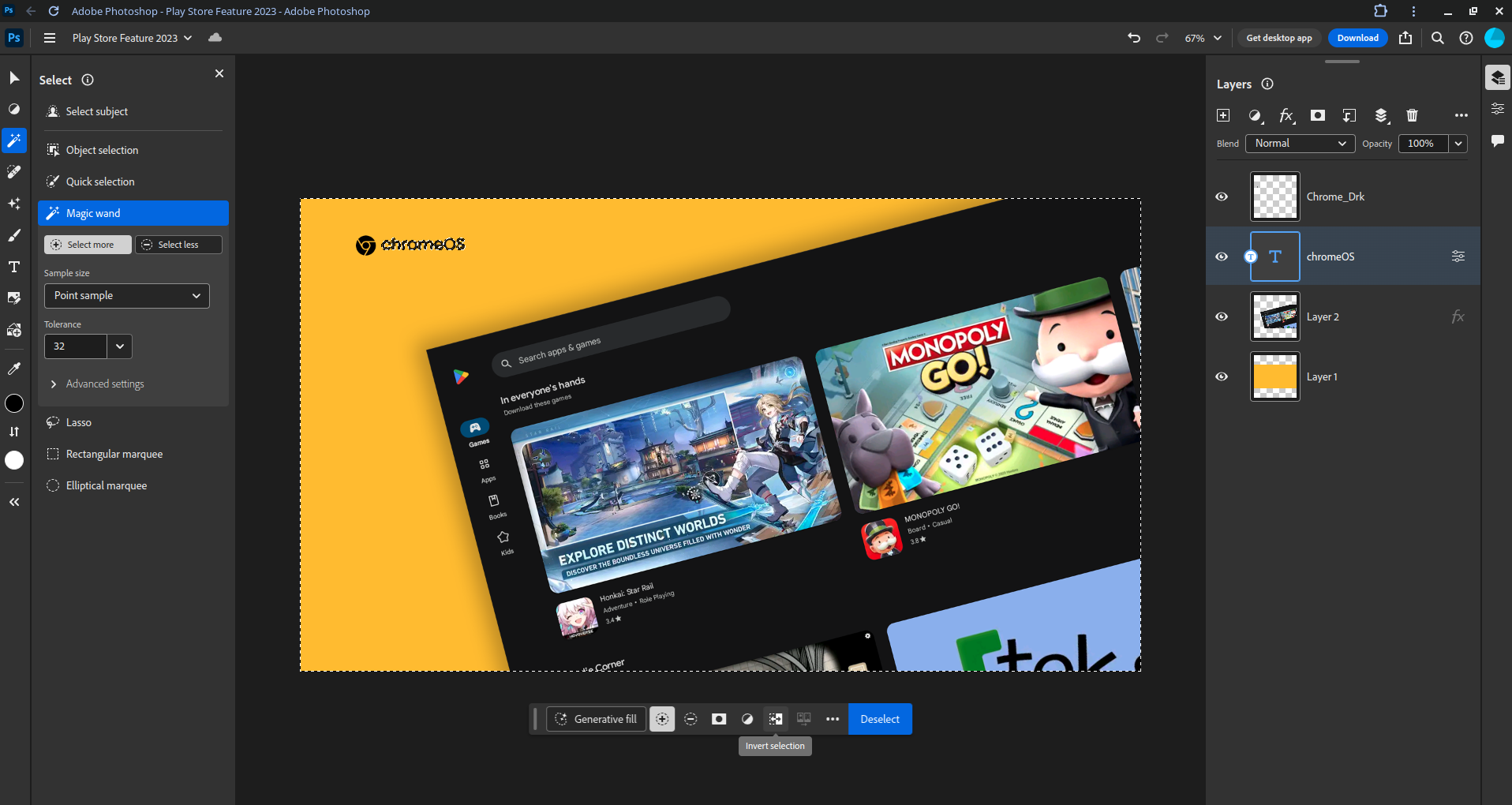Image resolution: width=1512 pixels, height=805 pixels.
Task: Hide the Chrome_Drk layer
Action: pyautogui.click(x=1222, y=197)
